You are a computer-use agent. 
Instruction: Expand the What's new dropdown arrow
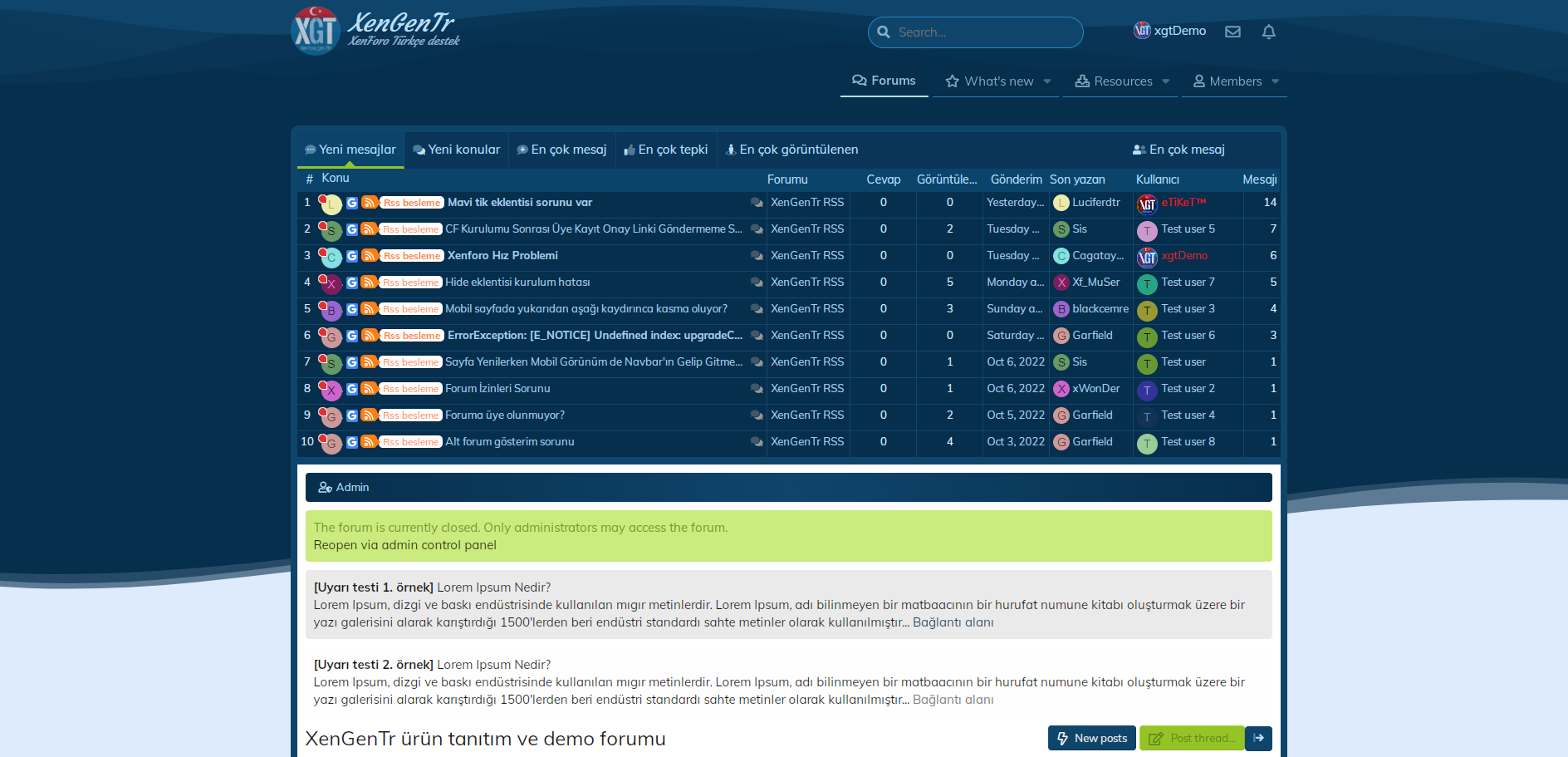click(x=1047, y=81)
